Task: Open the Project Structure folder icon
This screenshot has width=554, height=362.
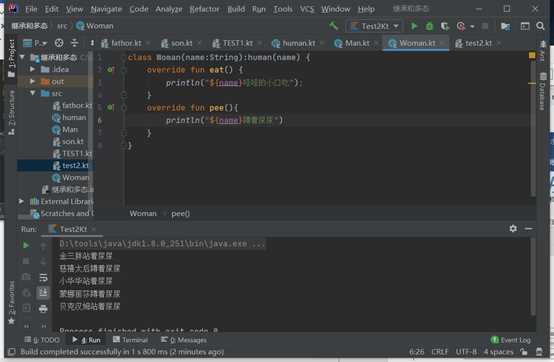Action: click(x=505, y=26)
